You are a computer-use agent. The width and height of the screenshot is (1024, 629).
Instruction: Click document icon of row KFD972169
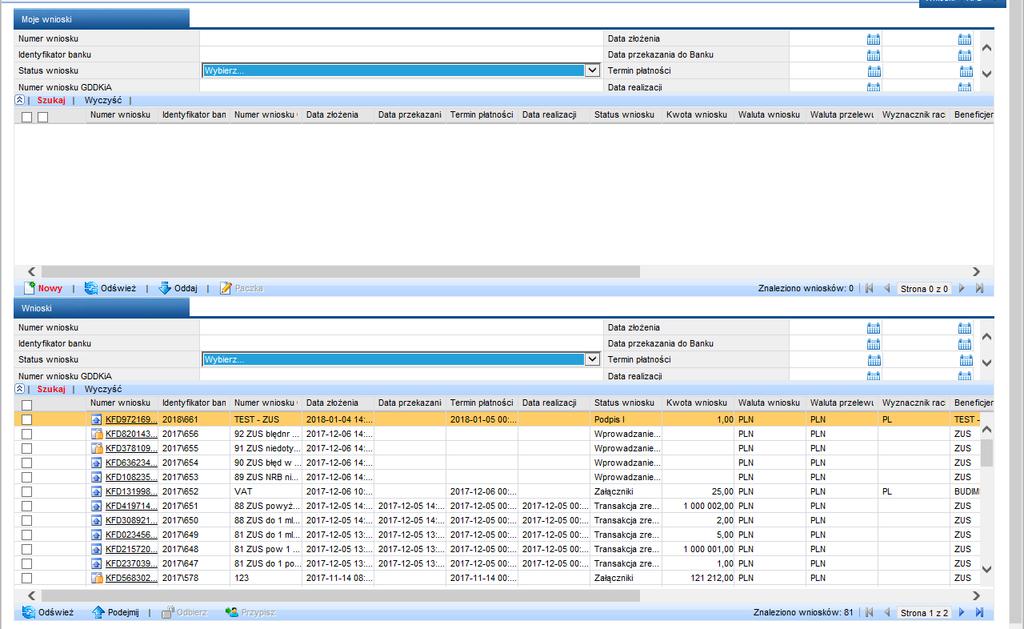[97, 419]
